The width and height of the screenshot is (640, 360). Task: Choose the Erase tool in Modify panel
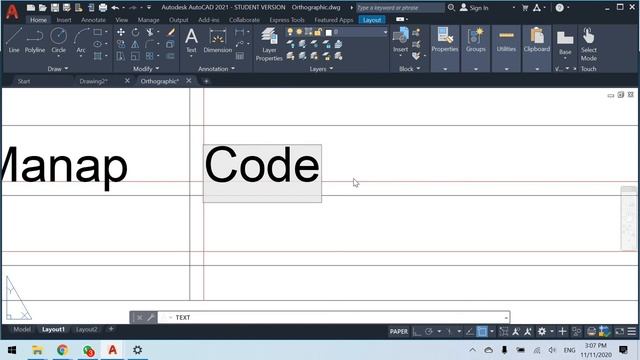pyautogui.click(x=171, y=32)
